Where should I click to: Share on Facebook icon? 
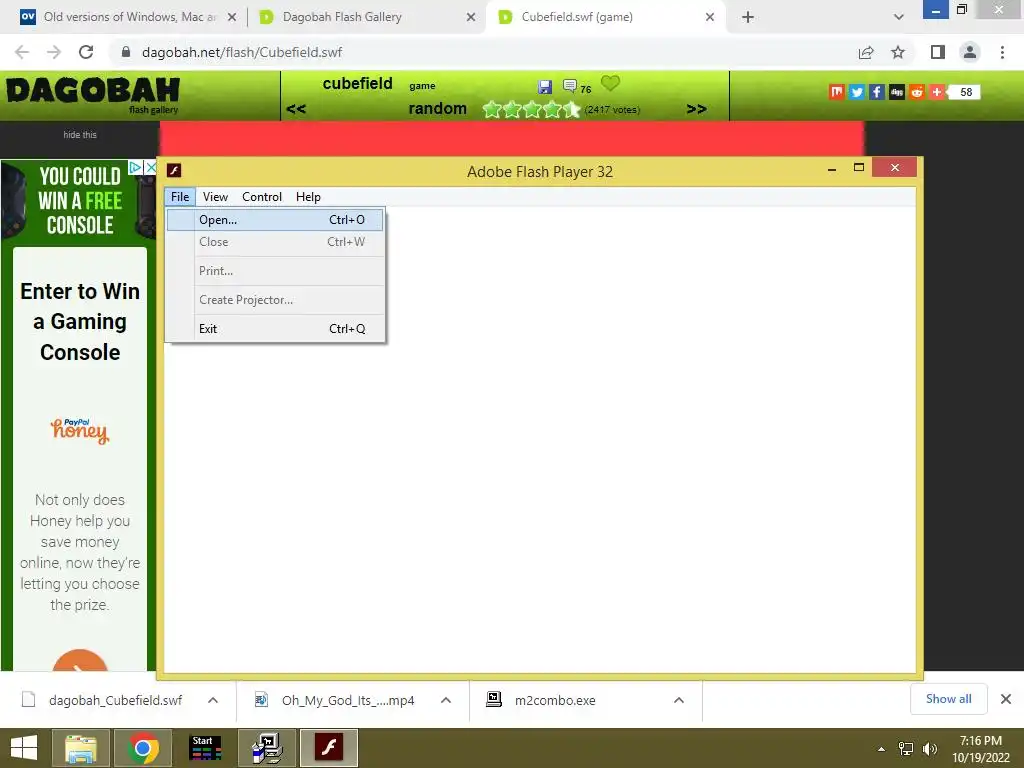click(x=877, y=92)
